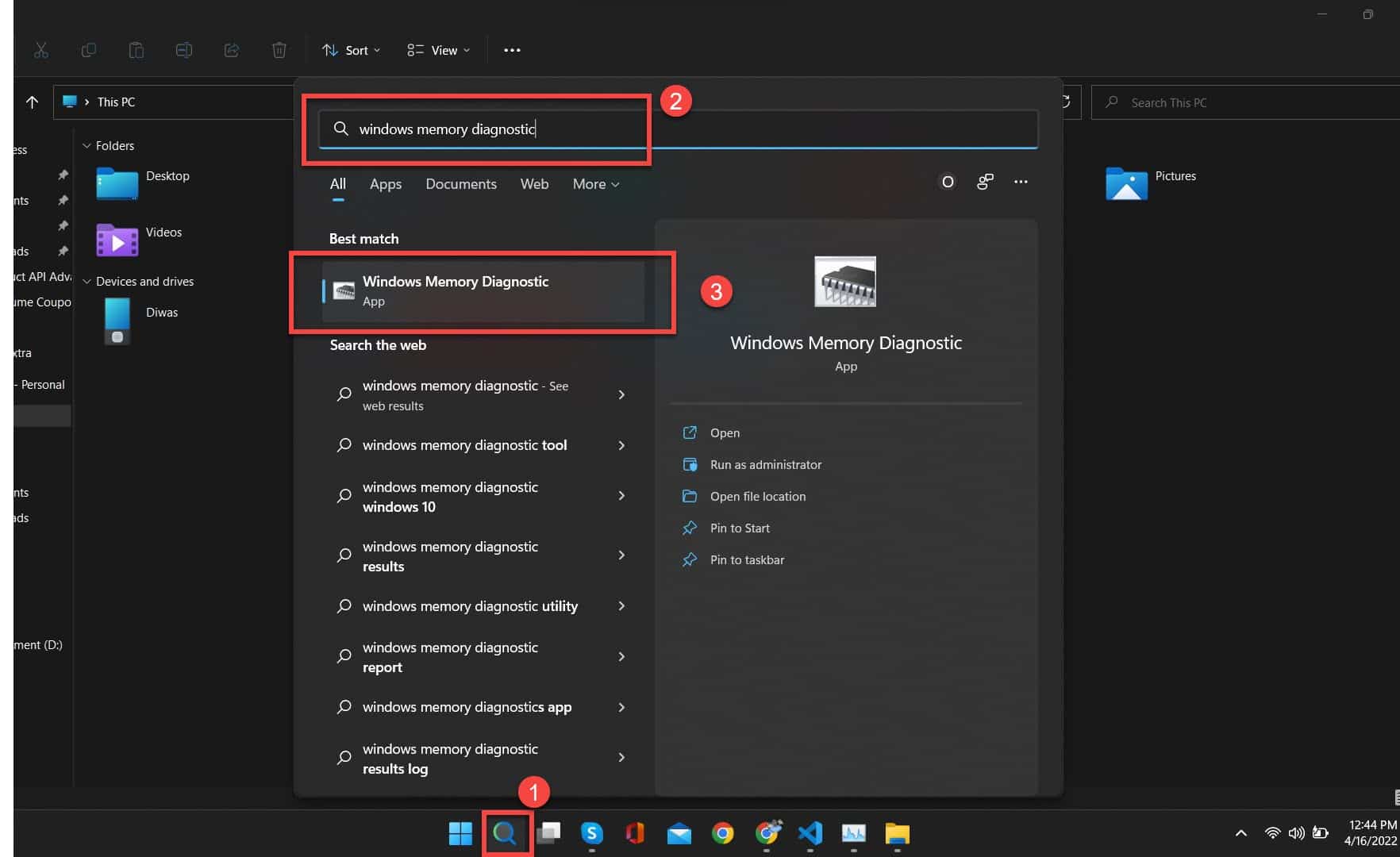Switch to the Apps search tab
This screenshot has width=1400, height=857.
point(386,184)
